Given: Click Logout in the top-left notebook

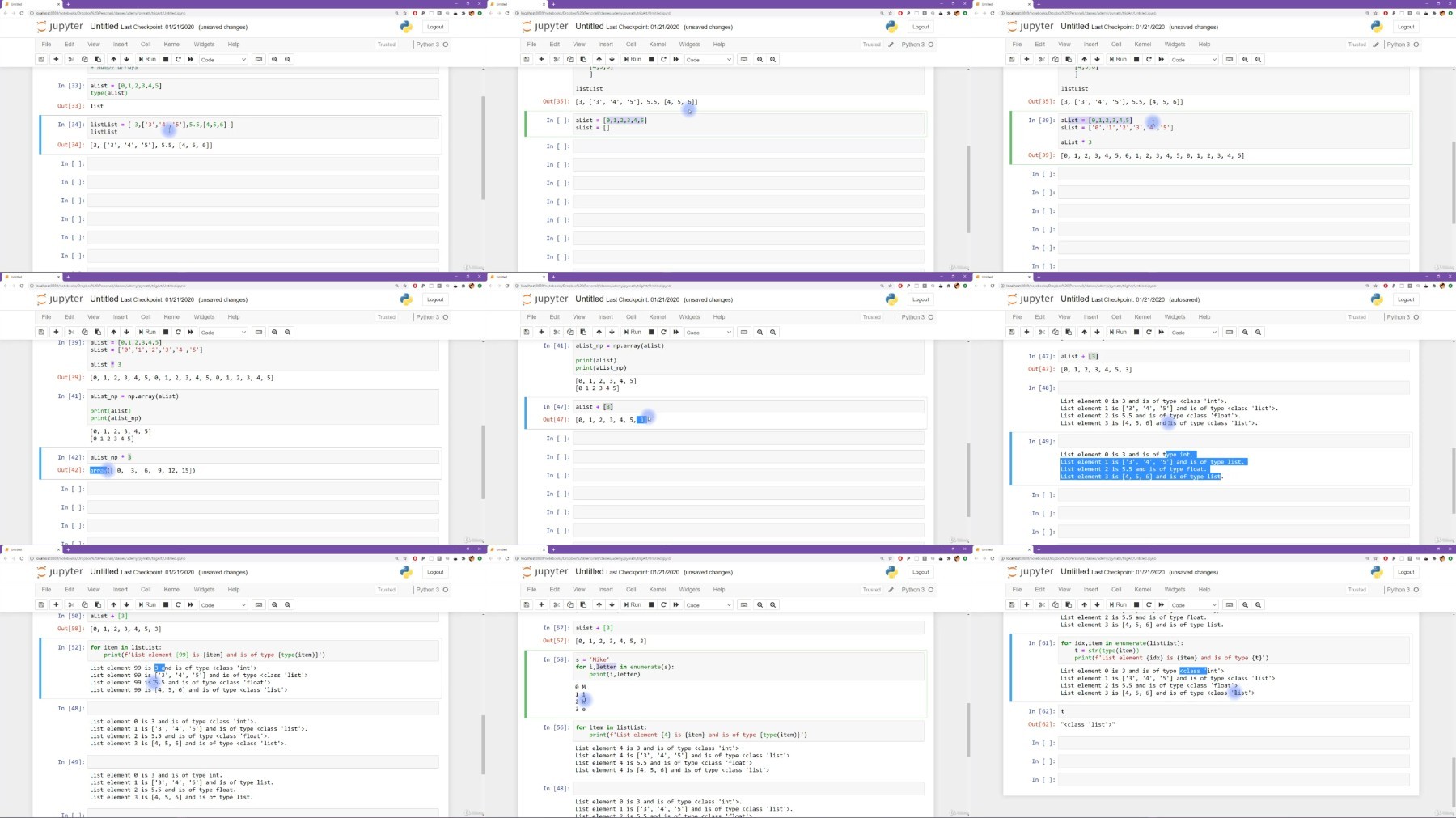Looking at the screenshot, I should coord(435,27).
